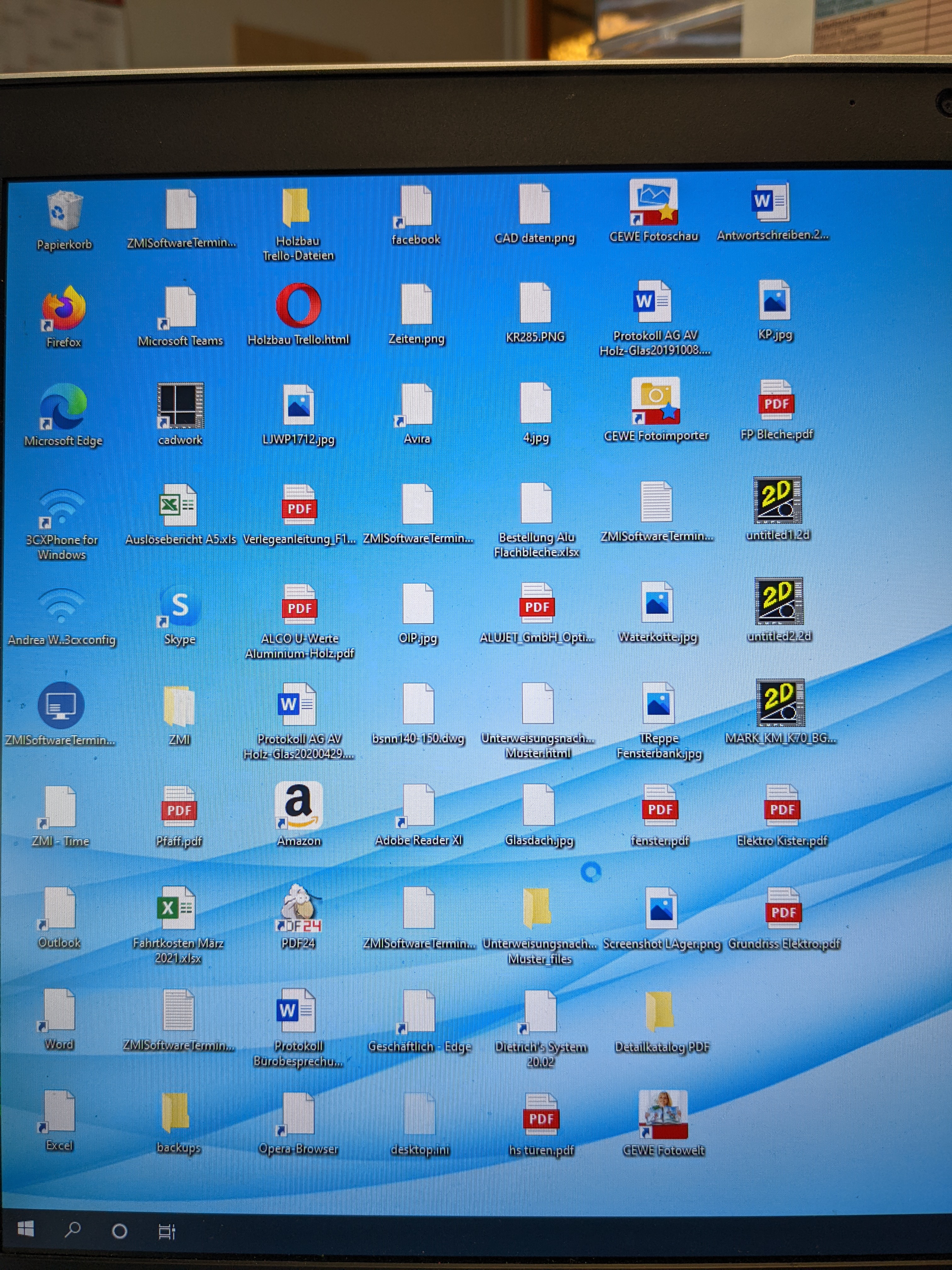This screenshot has width=952, height=1270.
Task: Select the untitled1.2d file icon
Action: 778,501
